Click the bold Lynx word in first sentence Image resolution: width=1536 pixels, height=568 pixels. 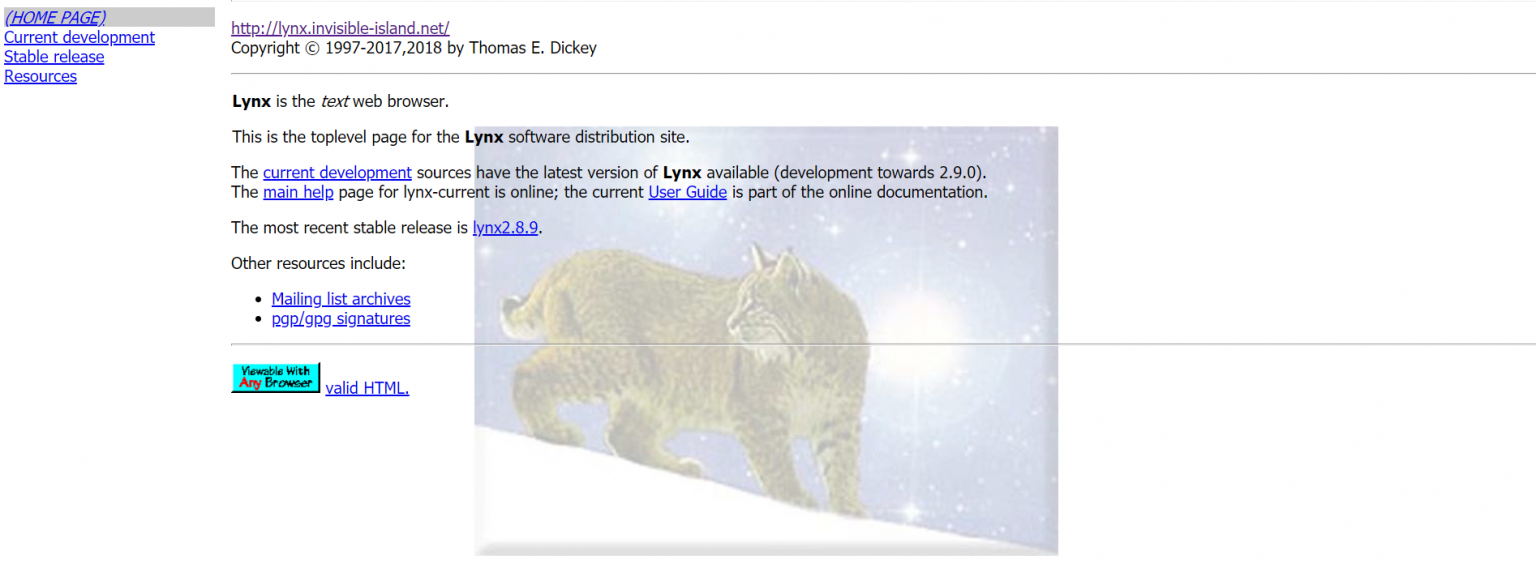pyautogui.click(x=252, y=101)
